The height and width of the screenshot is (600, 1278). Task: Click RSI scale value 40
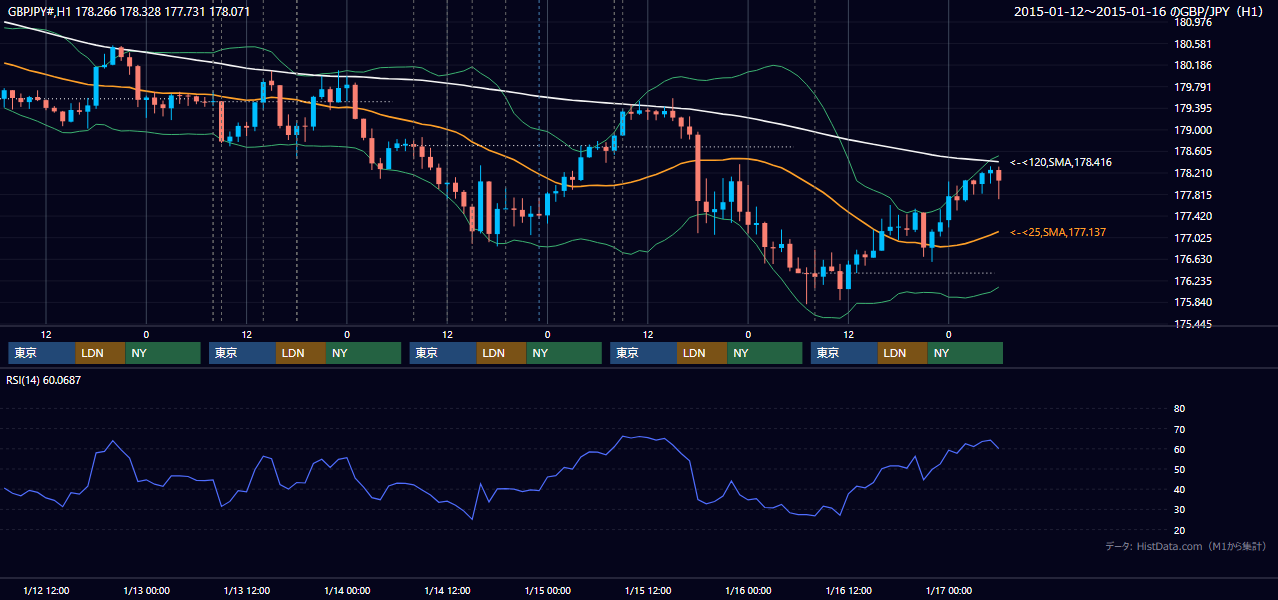tap(1179, 490)
